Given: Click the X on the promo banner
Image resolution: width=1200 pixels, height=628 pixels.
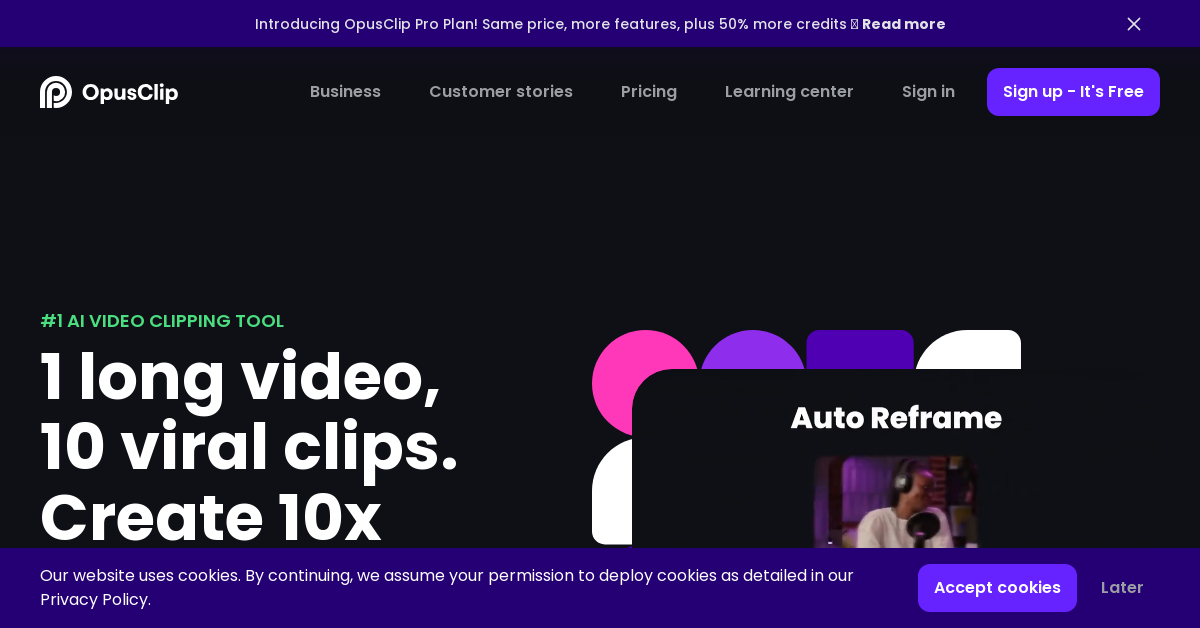Looking at the screenshot, I should 1134,24.
